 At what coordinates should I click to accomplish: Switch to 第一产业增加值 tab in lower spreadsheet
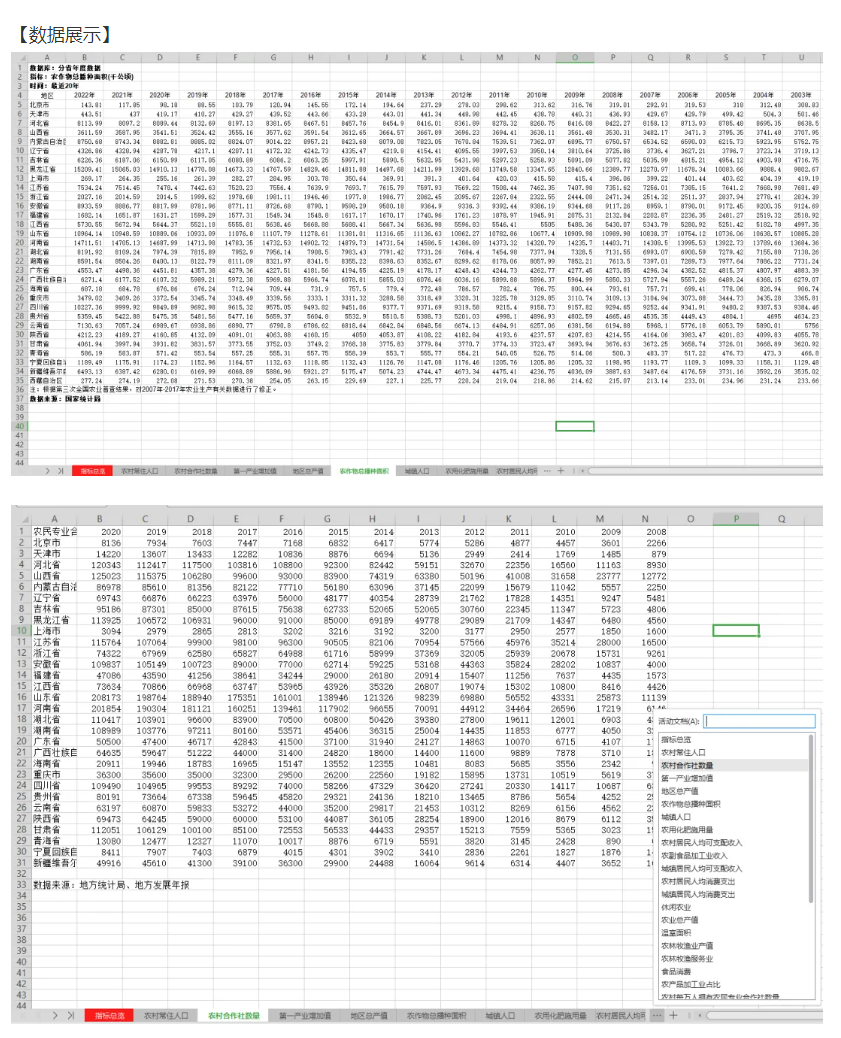click(305, 1015)
